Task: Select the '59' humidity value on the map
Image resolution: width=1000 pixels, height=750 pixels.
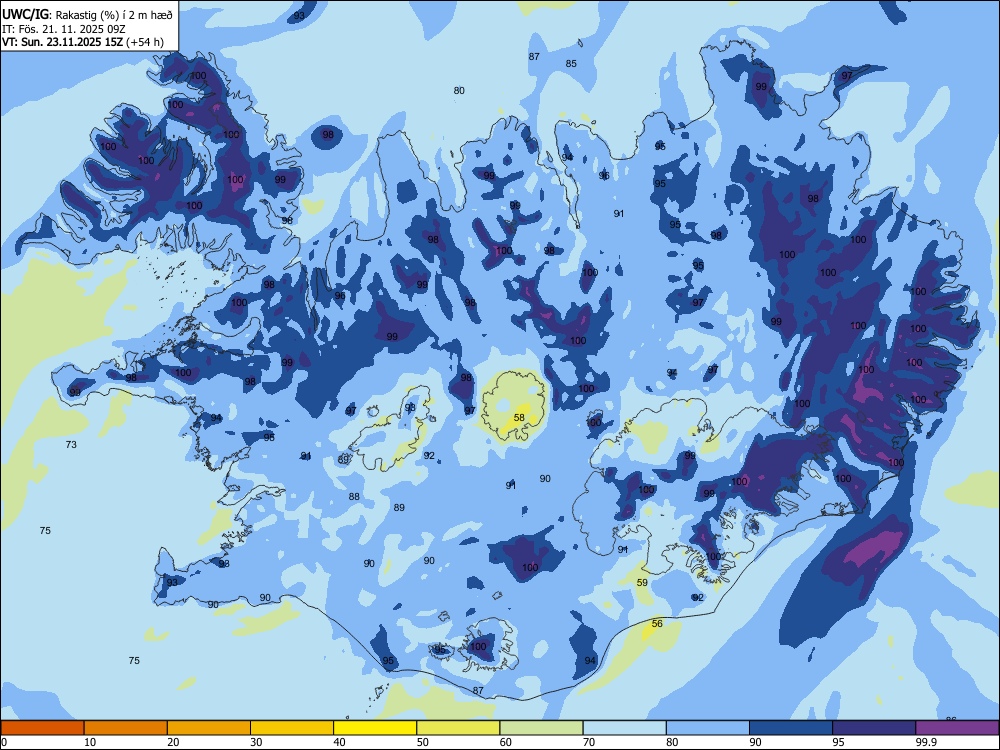Action: point(642,582)
